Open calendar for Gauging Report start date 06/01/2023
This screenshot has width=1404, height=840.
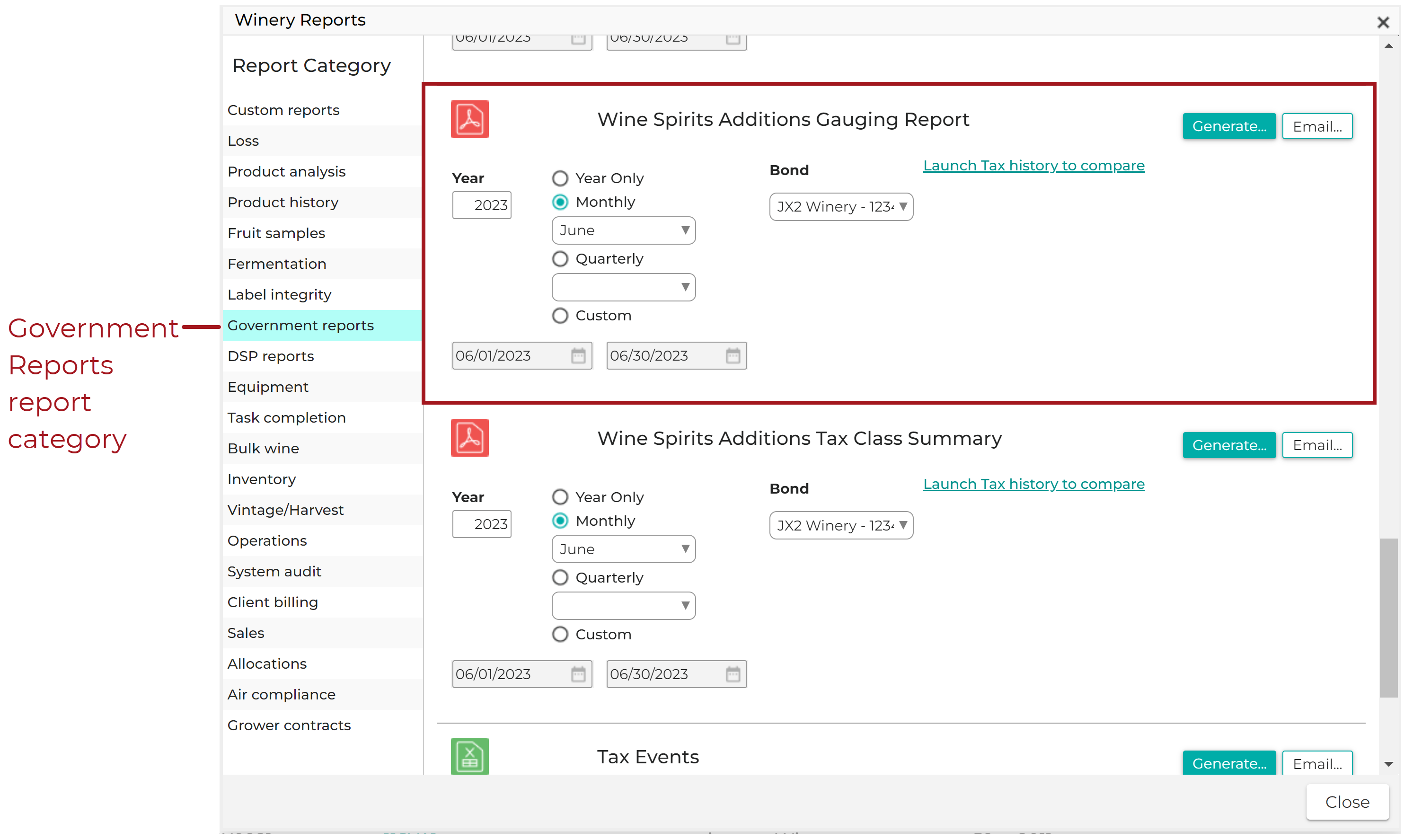click(x=578, y=355)
